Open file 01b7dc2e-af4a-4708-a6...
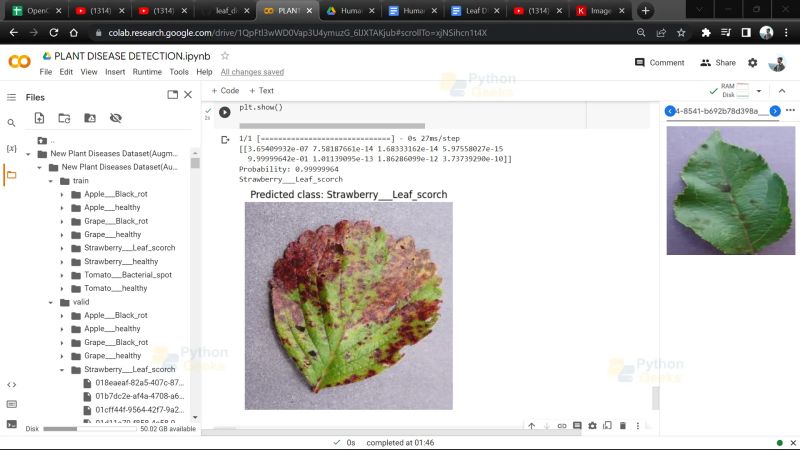Screen dimensions: 800x450 [x=139, y=396]
